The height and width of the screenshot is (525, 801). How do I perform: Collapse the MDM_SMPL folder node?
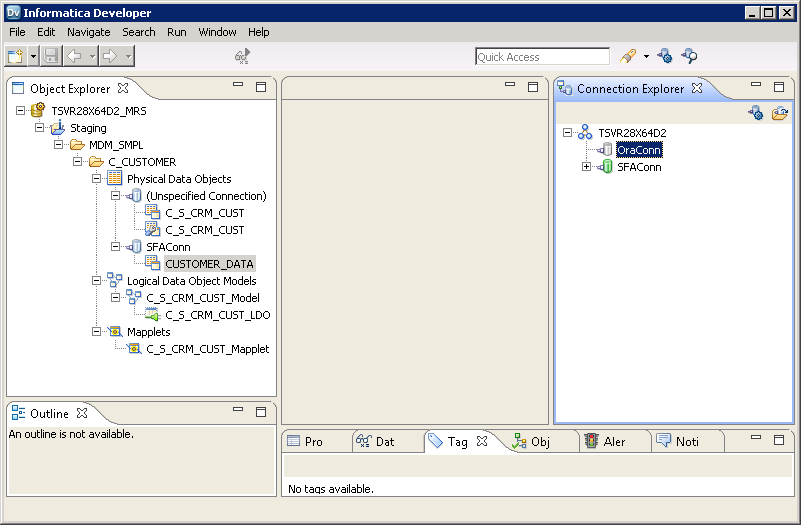tap(59, 145)
